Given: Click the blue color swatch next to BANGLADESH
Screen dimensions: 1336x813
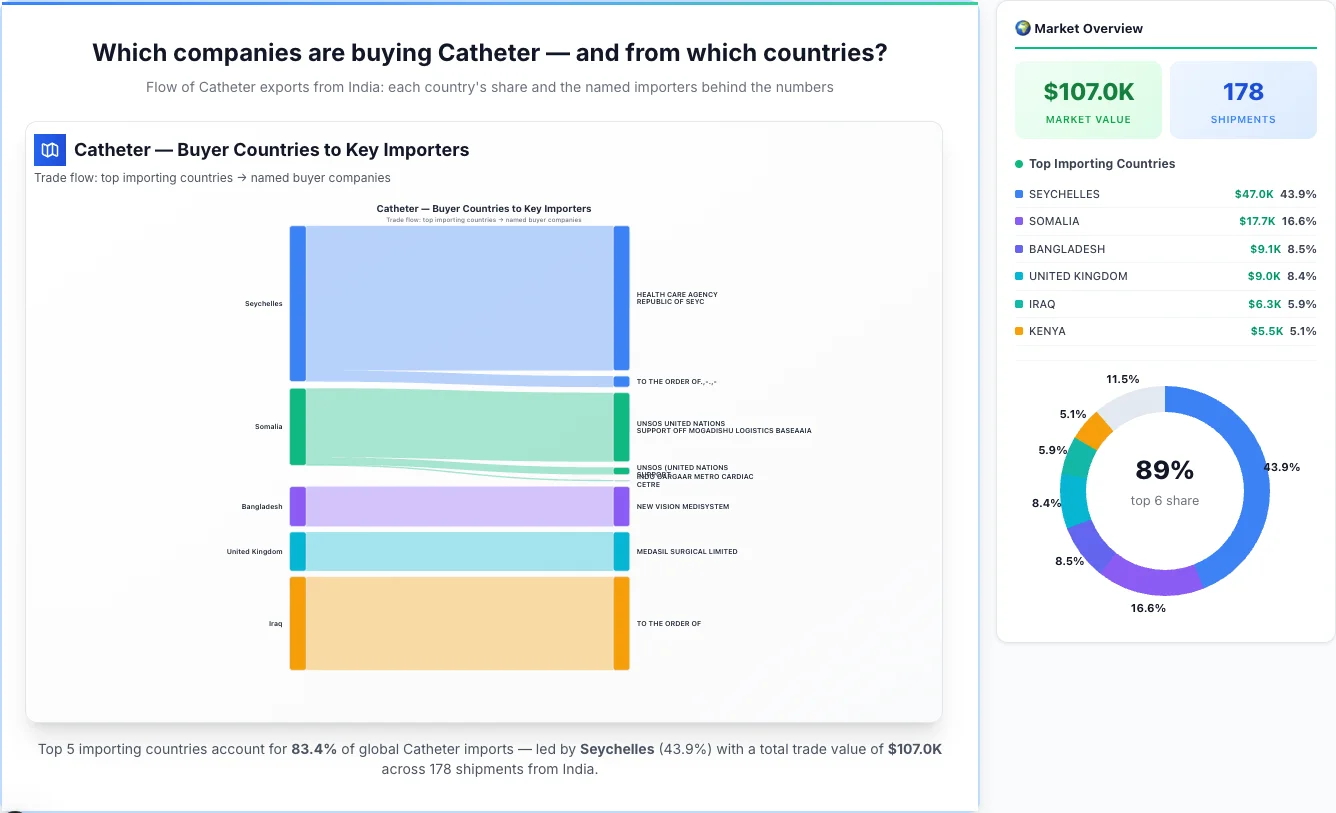Looking at the screenshot, I should point(1021,249).
